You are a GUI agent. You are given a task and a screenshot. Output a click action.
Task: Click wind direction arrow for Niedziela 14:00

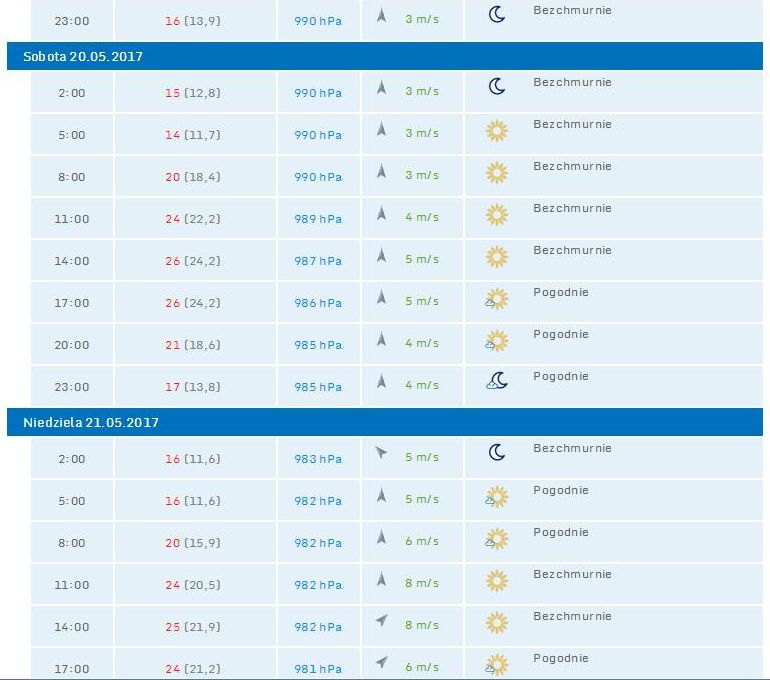coord(381,621)
